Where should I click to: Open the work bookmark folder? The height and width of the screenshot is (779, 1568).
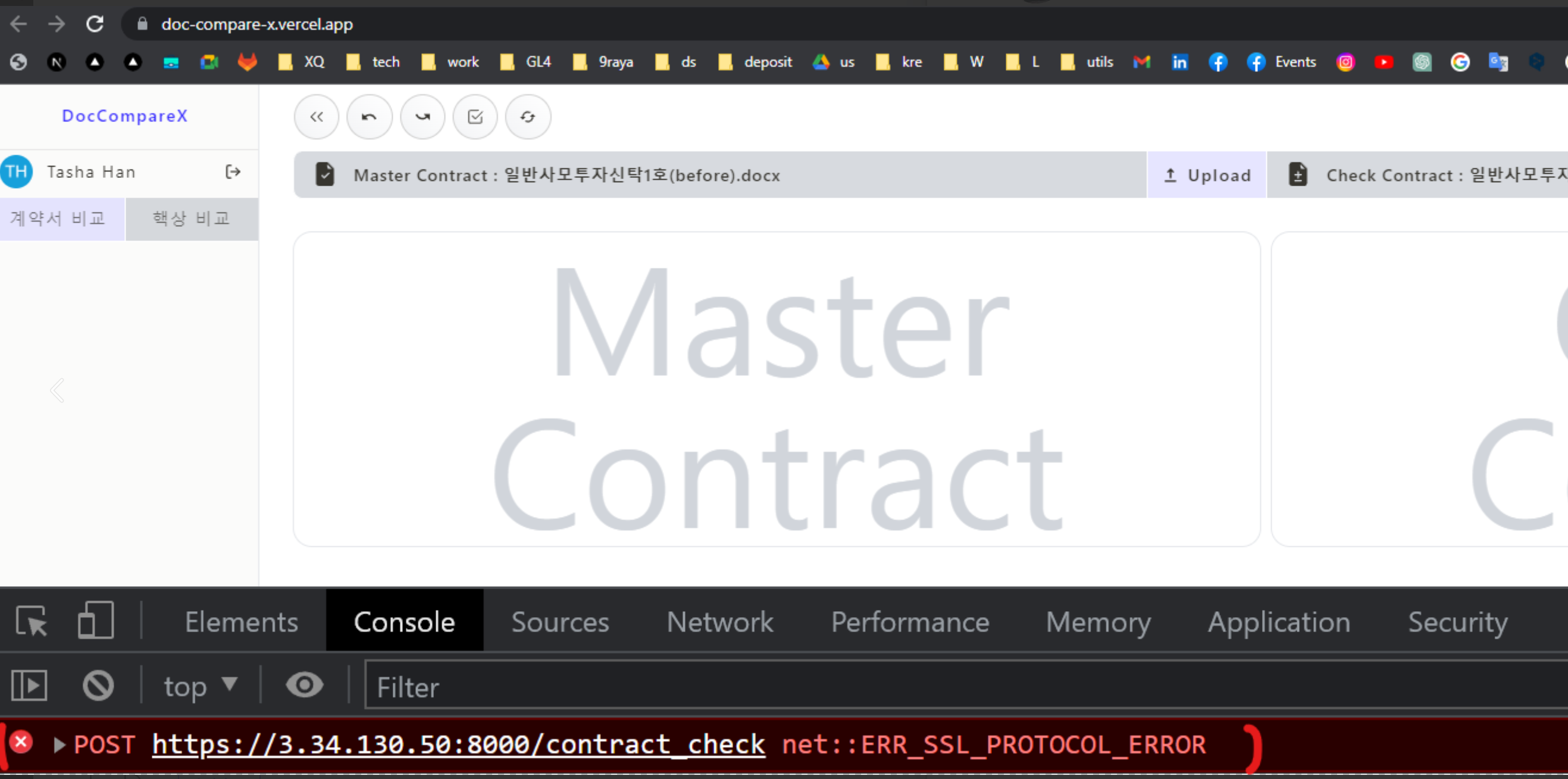(450, 62)
